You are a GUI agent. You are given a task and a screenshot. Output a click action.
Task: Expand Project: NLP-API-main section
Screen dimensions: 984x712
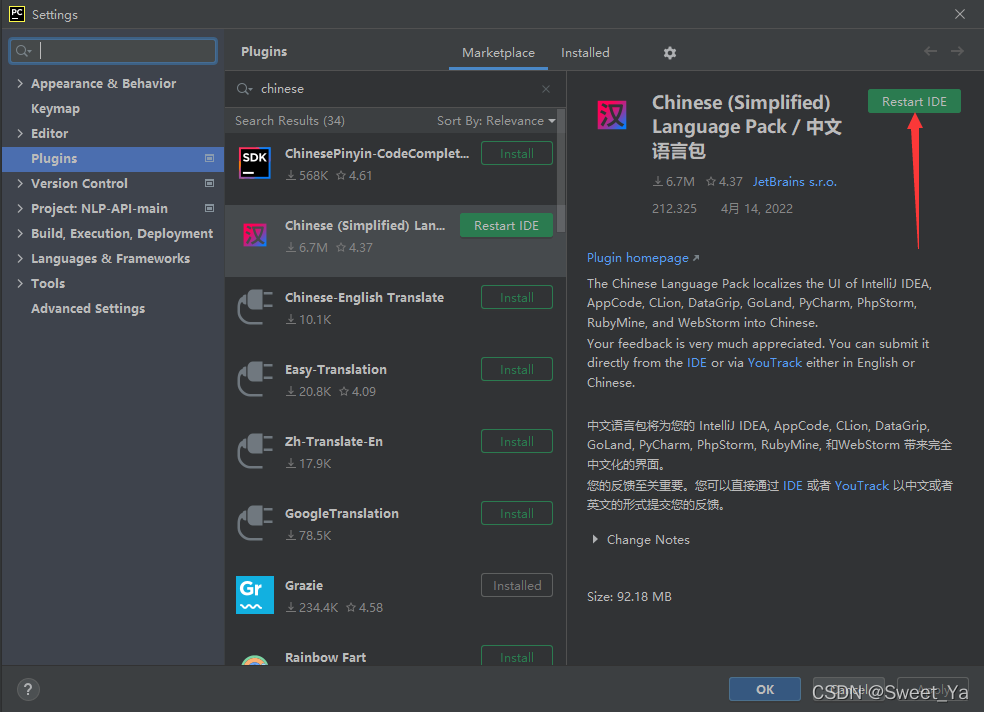[20, 208]
